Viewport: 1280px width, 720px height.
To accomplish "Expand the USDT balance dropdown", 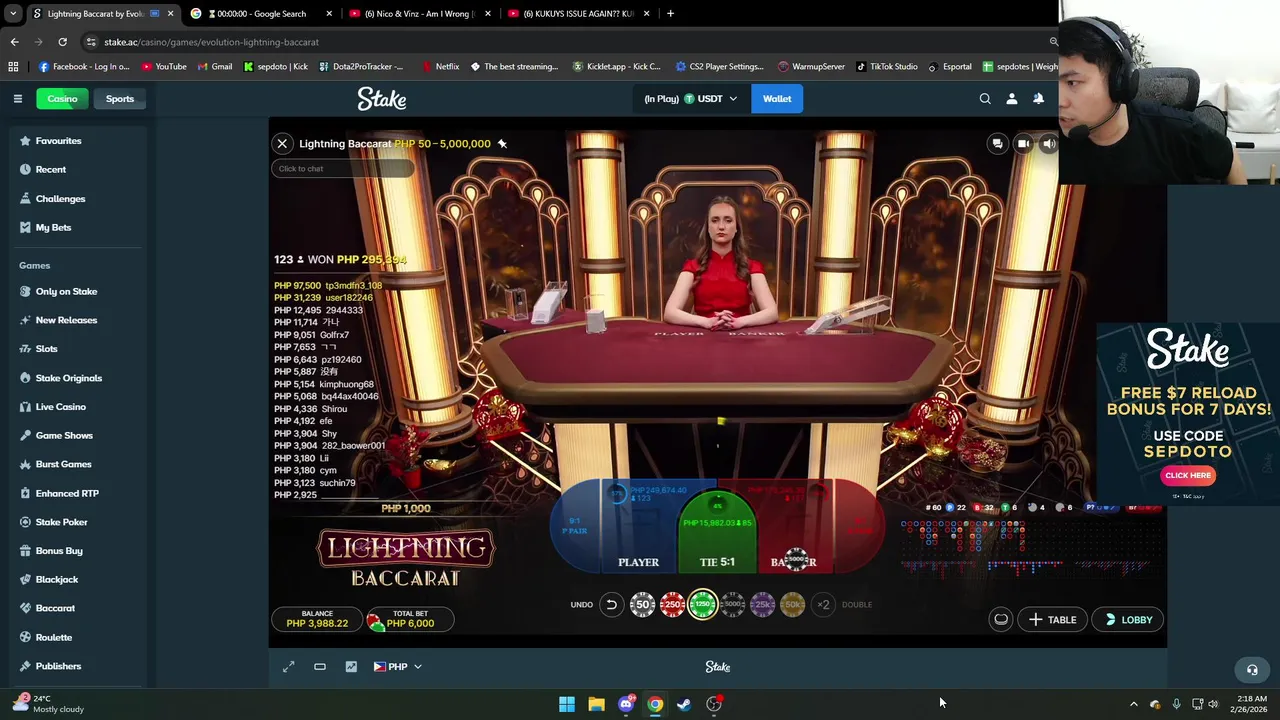I will 690,99.
